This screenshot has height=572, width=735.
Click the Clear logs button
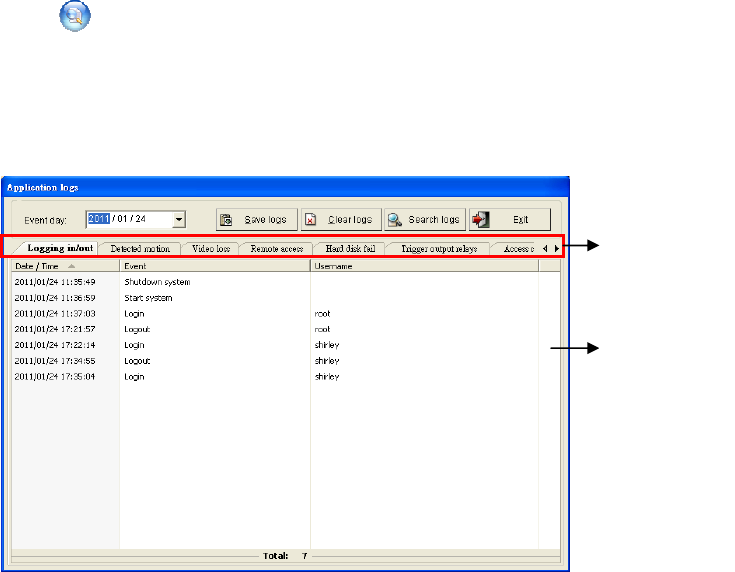tap(340, 219)
